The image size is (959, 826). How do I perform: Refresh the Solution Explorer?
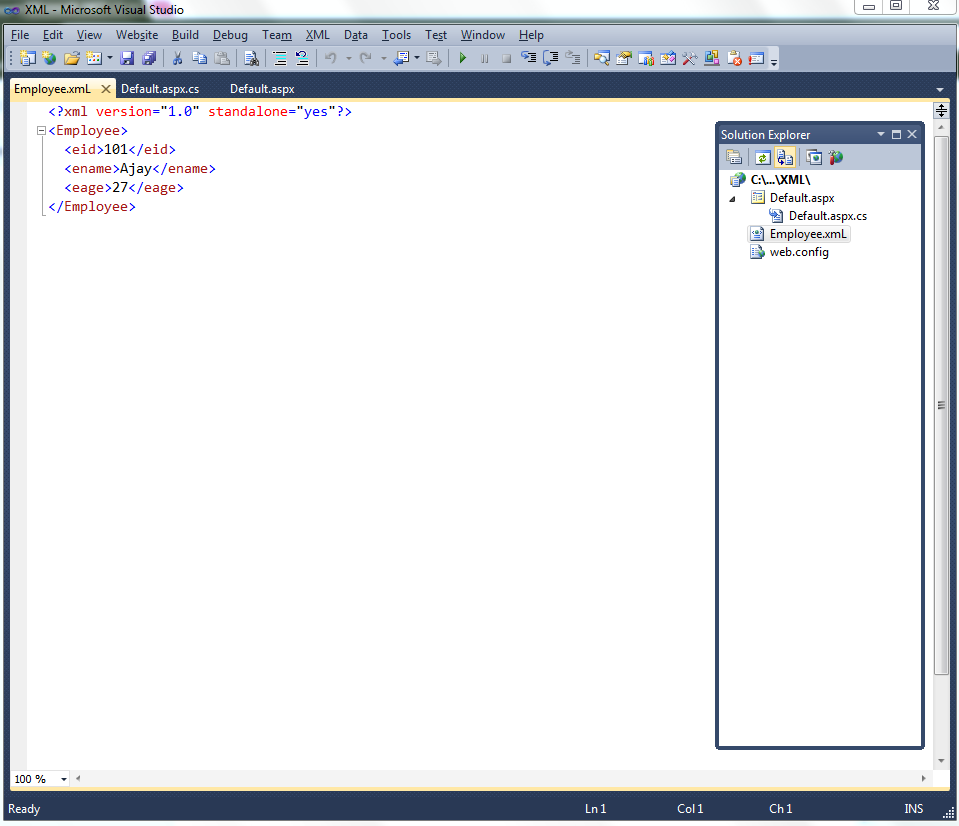click(762, 157)
